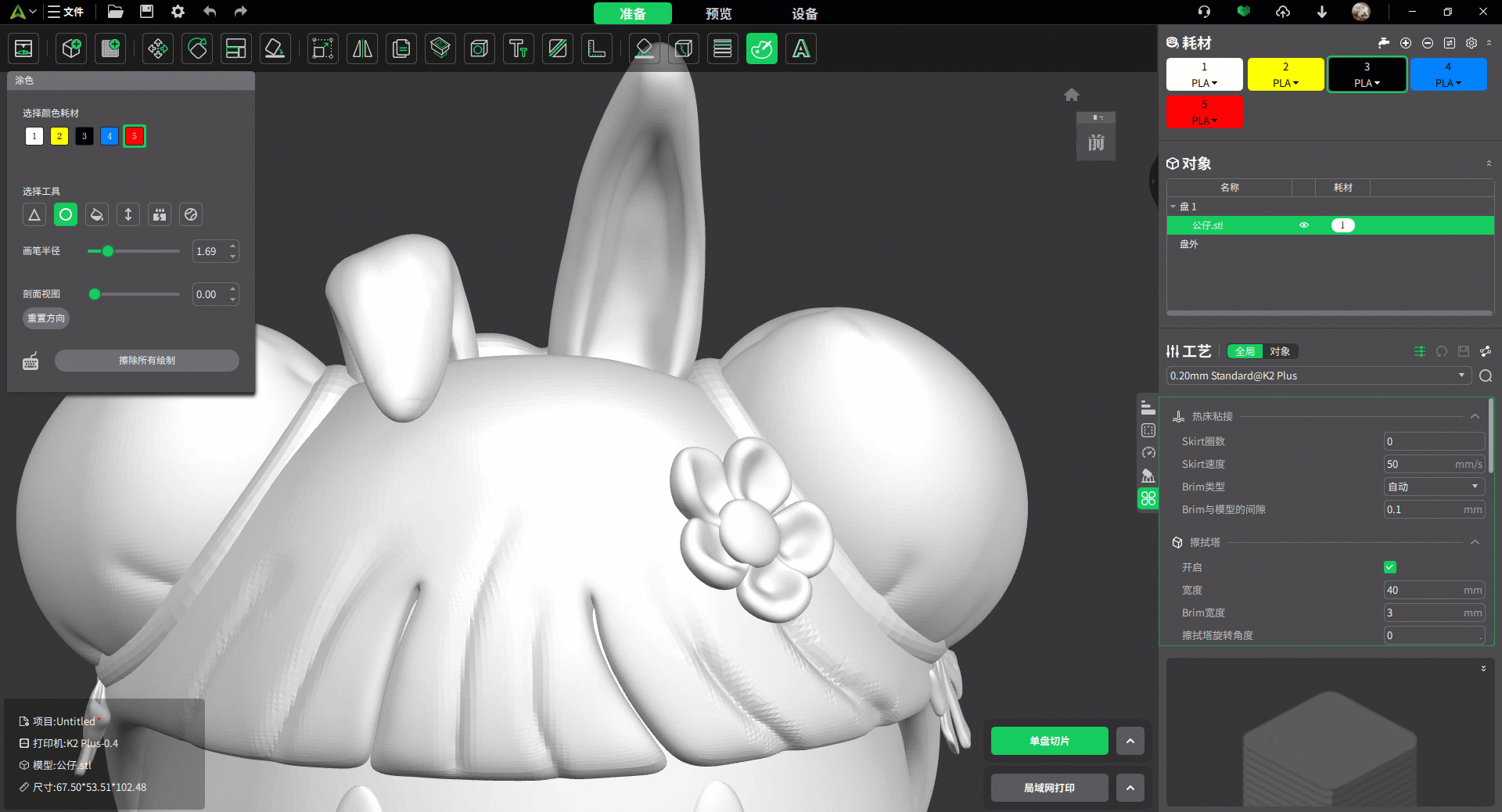Select the variable layer height icon
1502x812 pixels.
(x=723, y=49)
